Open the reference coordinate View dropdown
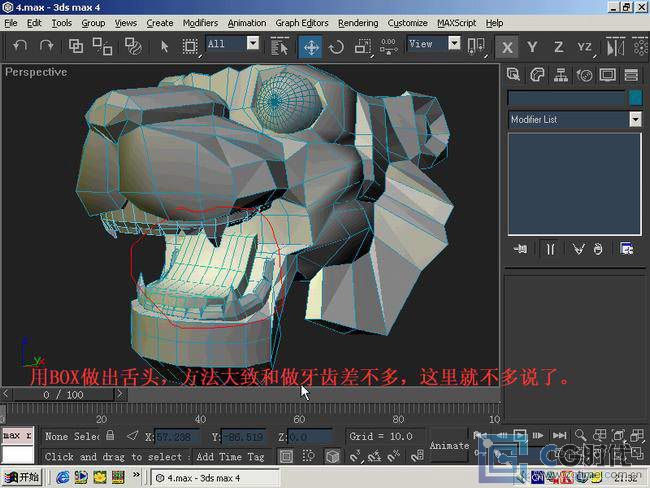 pos(454,43)
